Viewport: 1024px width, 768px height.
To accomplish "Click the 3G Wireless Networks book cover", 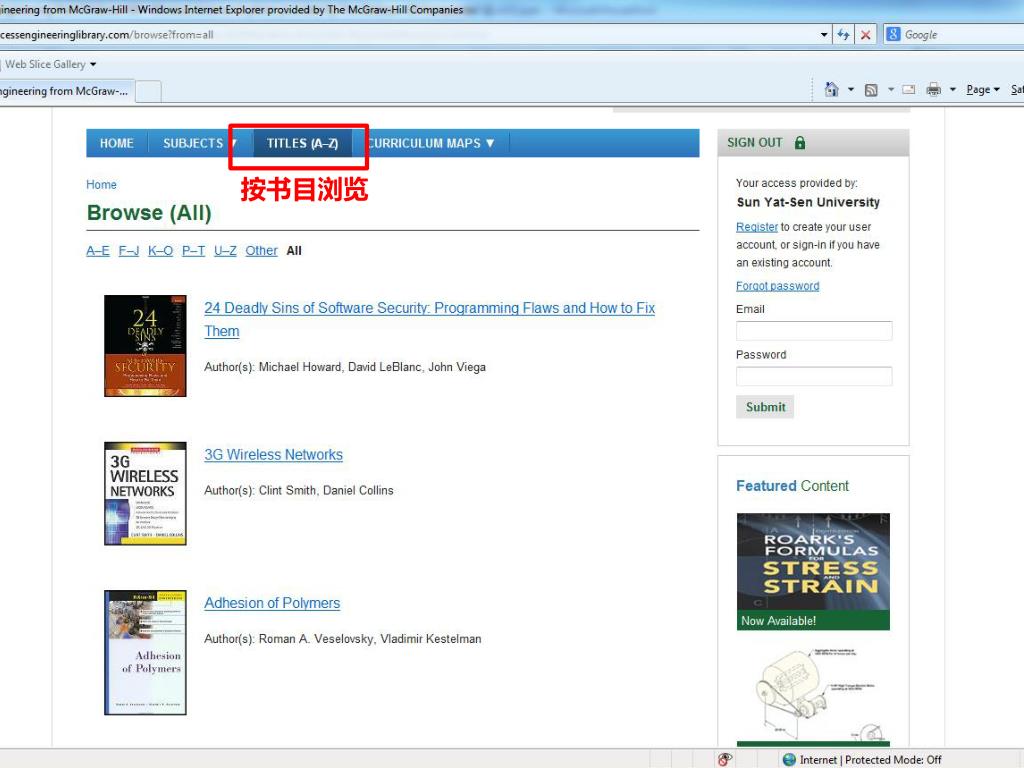I will (x=145, y=494).
